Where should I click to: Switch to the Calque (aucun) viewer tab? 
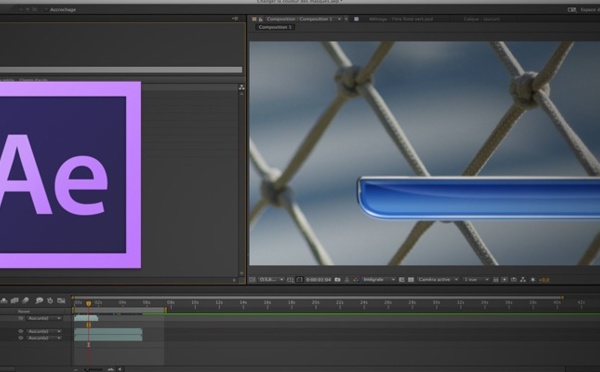pos(481,19)
